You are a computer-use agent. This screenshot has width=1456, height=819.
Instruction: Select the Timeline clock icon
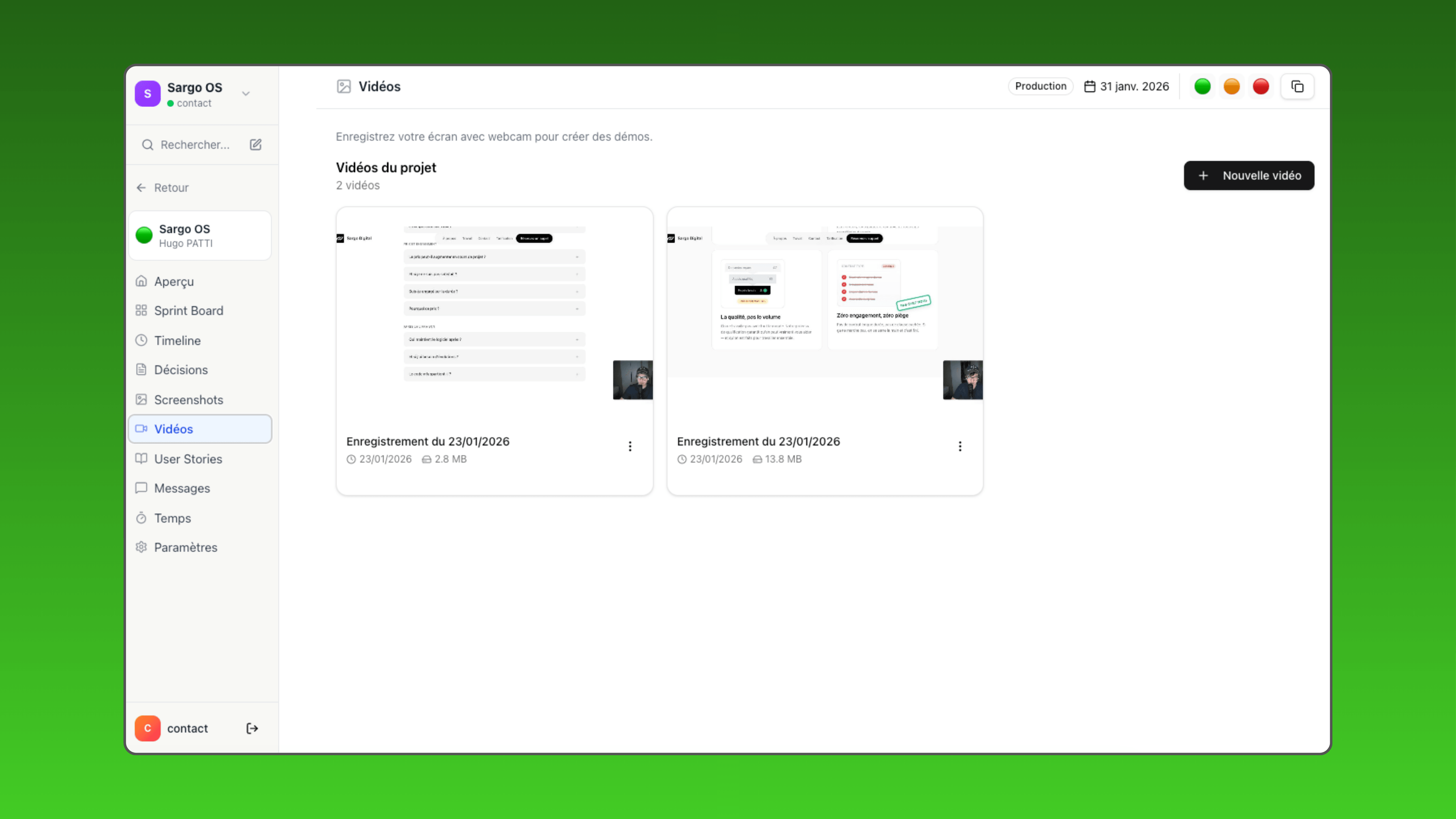[141, 340]
